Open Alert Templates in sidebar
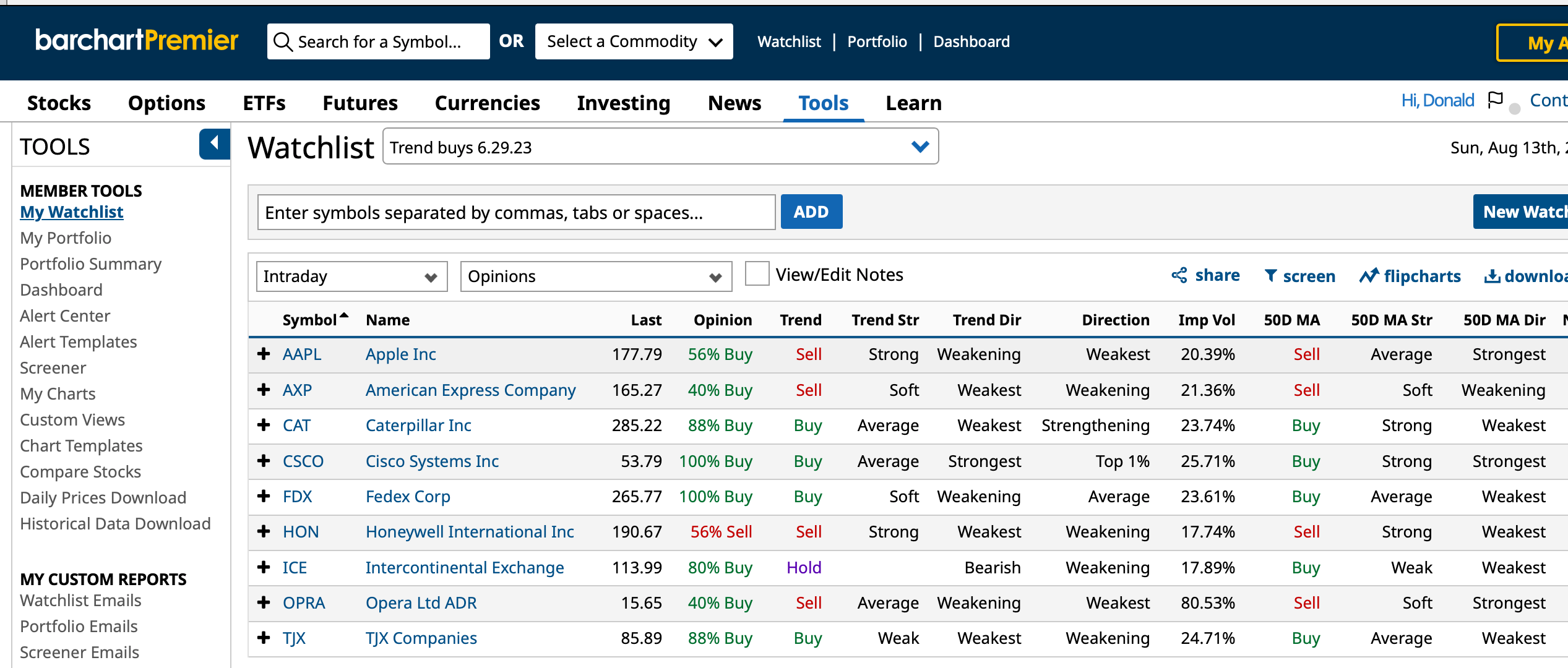Viewport: 1568px width, 668px height. pyautogui.click(x=79, y=341)
